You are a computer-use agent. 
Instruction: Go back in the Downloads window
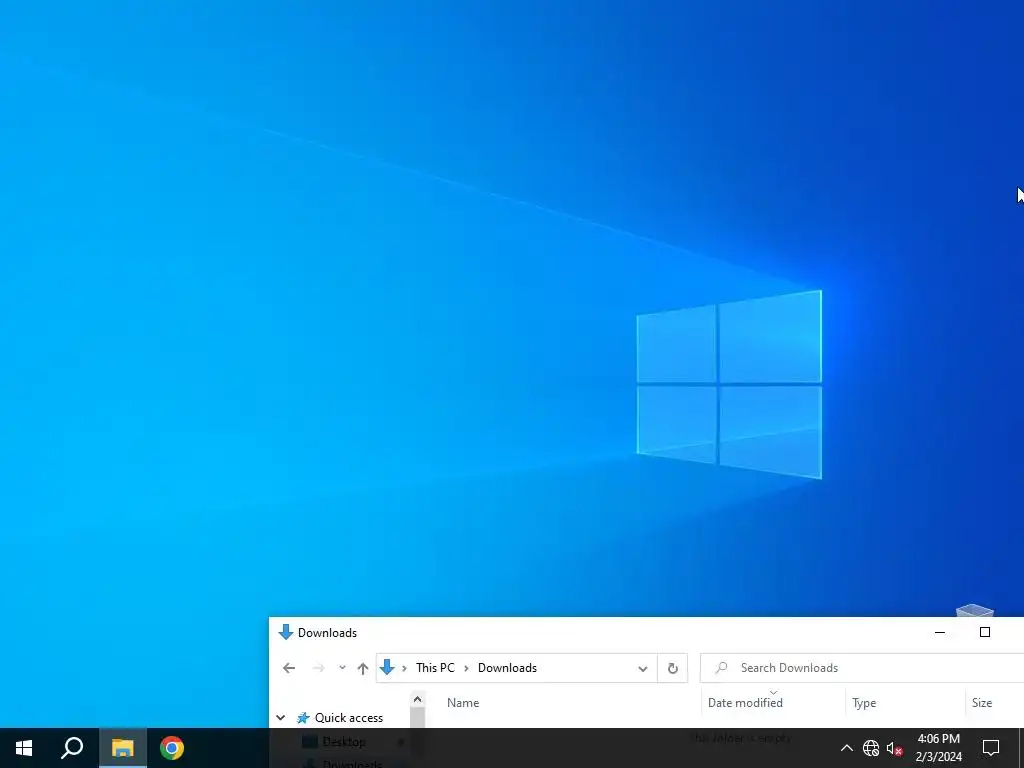[x=289, y=668]
